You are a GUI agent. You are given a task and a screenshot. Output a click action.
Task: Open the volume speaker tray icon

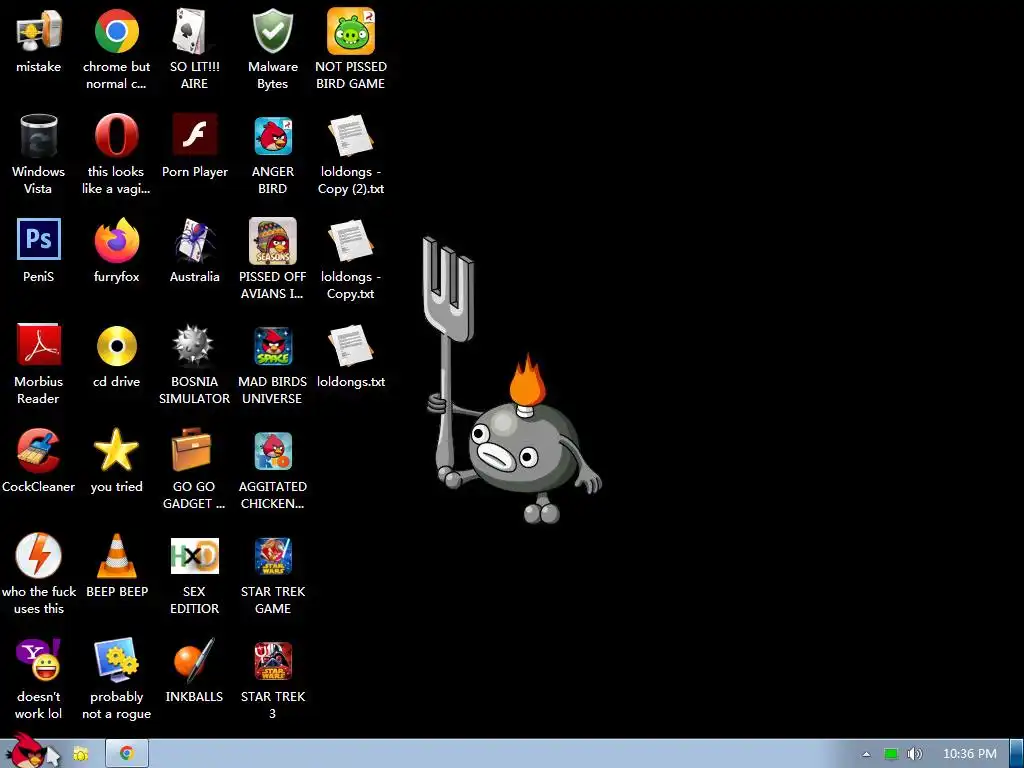pos(914,754)
